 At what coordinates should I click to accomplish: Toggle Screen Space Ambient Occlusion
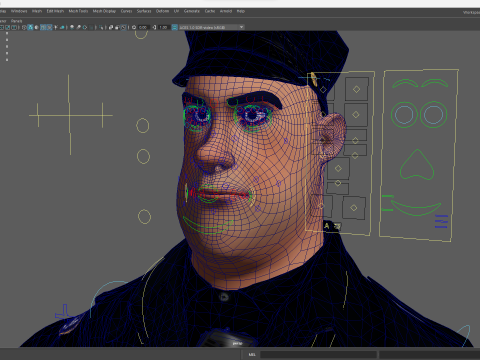pos(72,27)
